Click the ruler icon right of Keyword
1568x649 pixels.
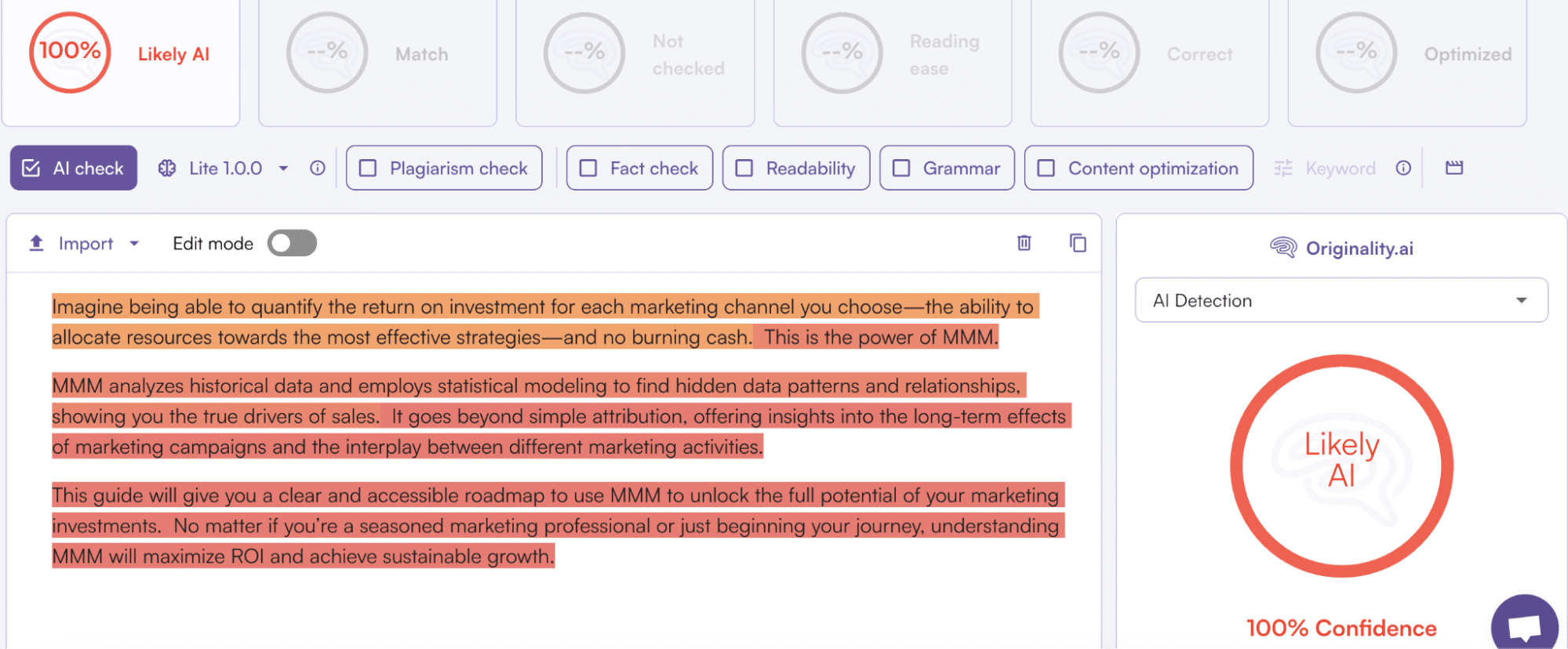(1454, 168)
